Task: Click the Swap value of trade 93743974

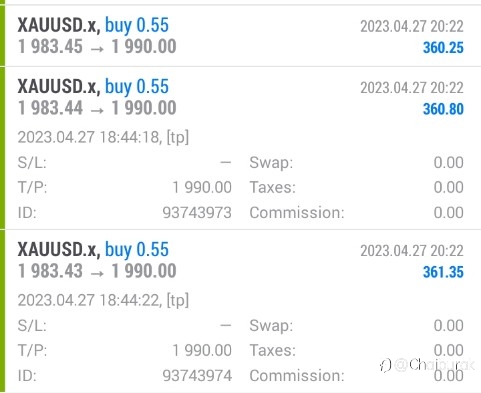Action: 448,325
